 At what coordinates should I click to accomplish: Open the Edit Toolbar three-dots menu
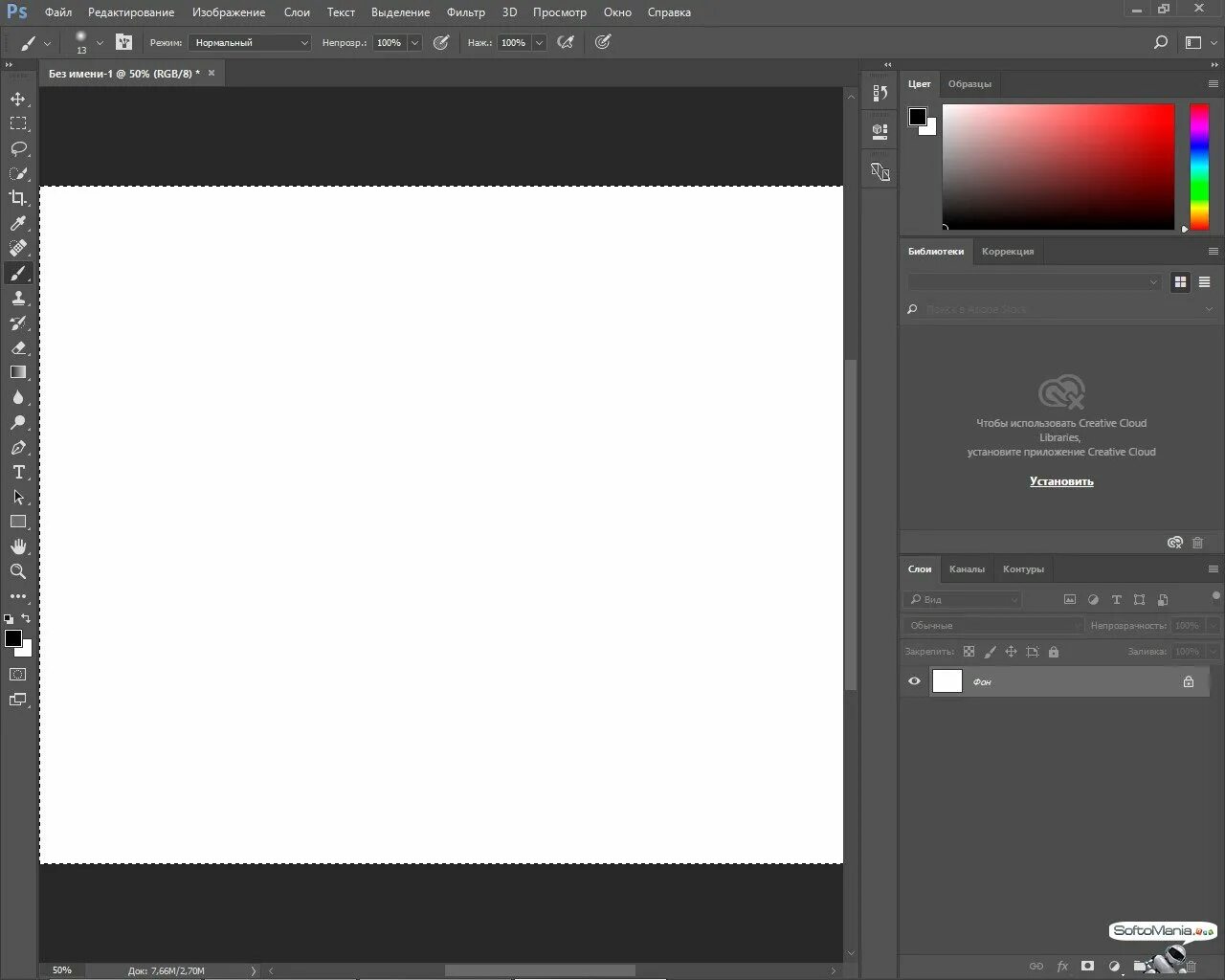tap(18, 596)
